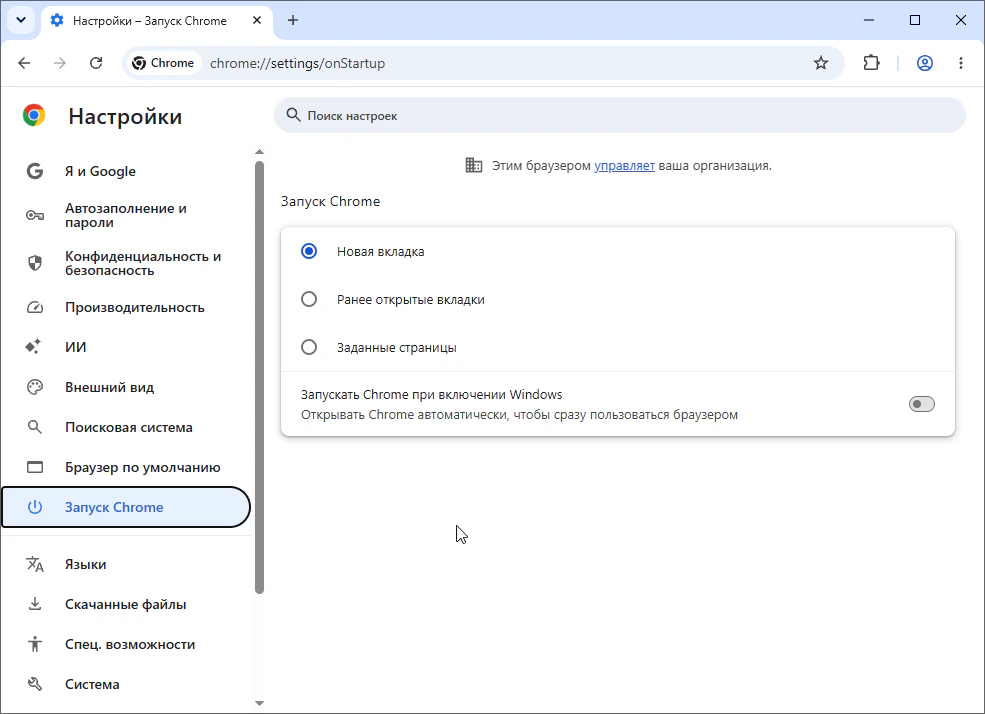Select Заданные страницы radio option
The image size is (985, 714).
pos(308,347)
